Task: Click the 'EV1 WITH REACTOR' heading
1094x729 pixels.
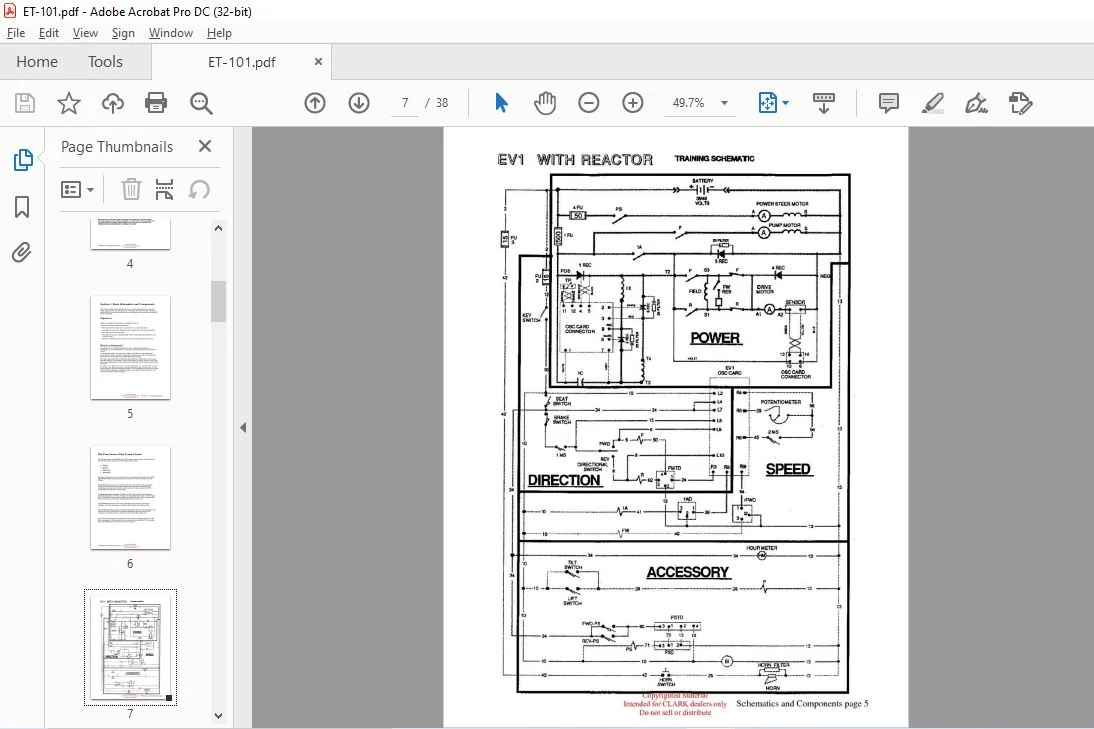Action: (575, 160)
